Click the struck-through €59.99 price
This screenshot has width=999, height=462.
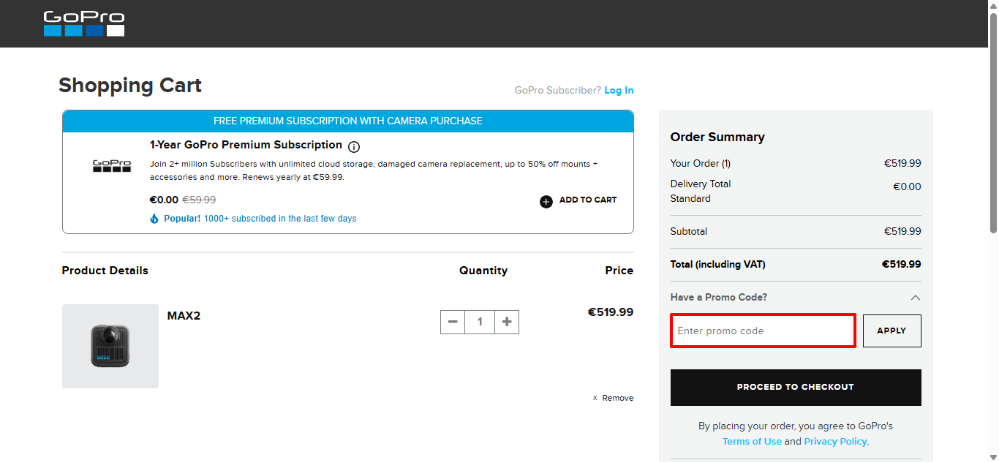(x=199, y=199)
